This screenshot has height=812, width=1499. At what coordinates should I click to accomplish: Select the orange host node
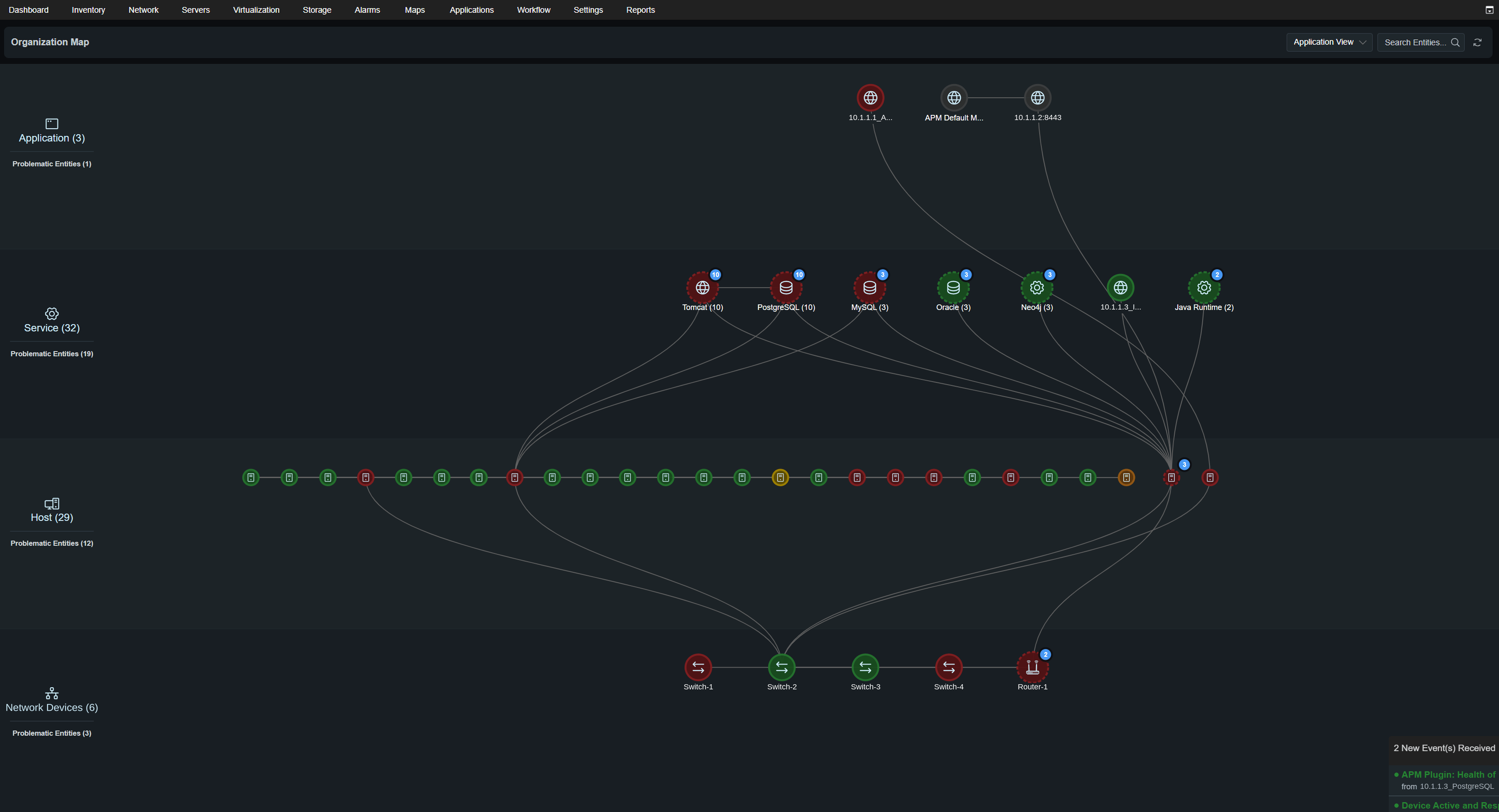1126,478
